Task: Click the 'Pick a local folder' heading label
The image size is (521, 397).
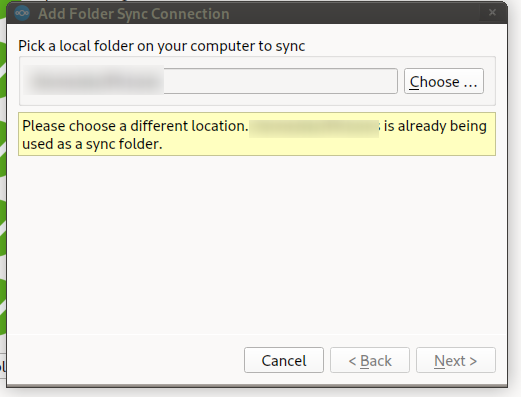Action: pyautogui.click(x=162, y=46)
